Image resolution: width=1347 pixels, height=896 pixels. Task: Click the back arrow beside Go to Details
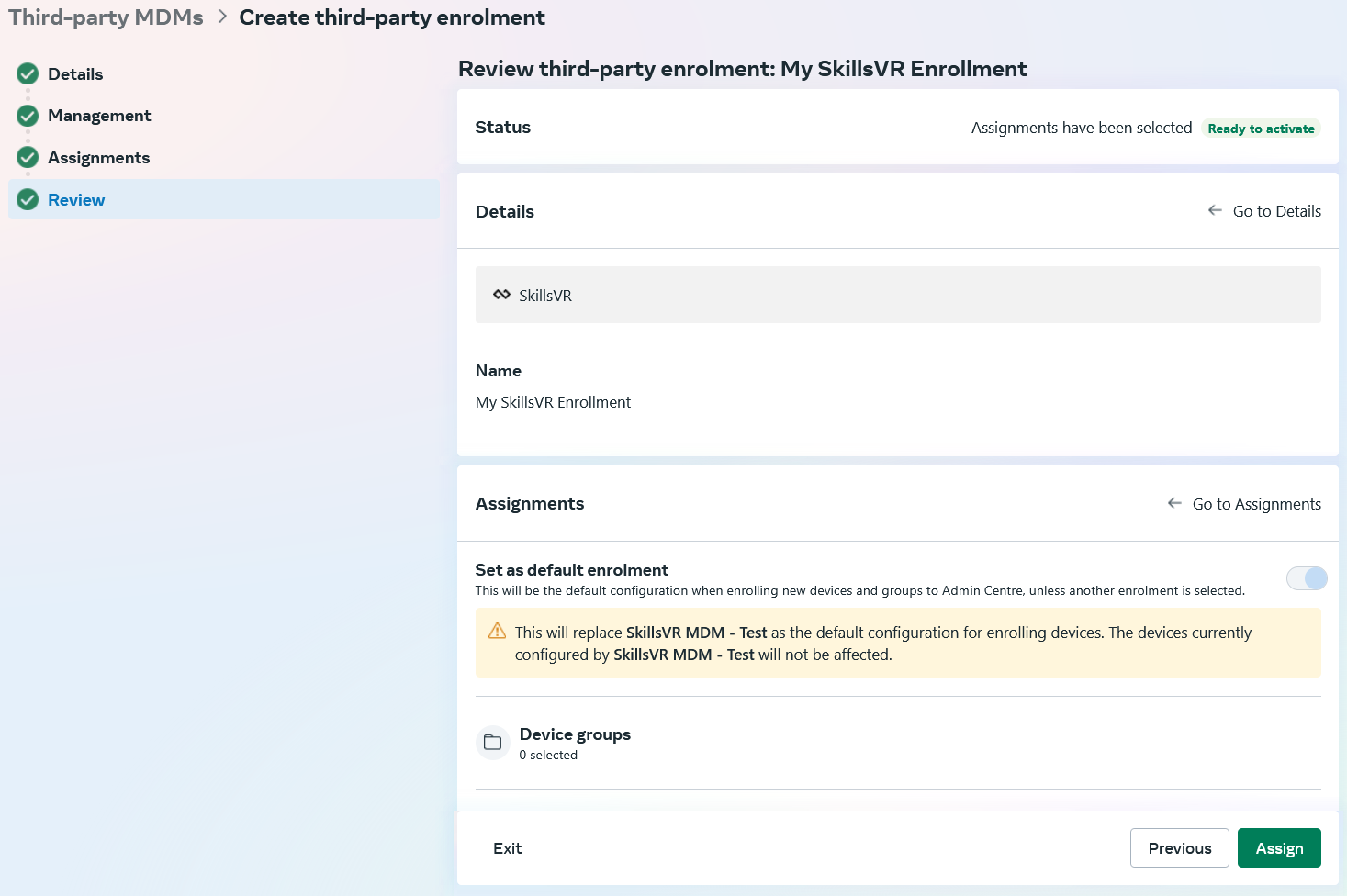1215,210
